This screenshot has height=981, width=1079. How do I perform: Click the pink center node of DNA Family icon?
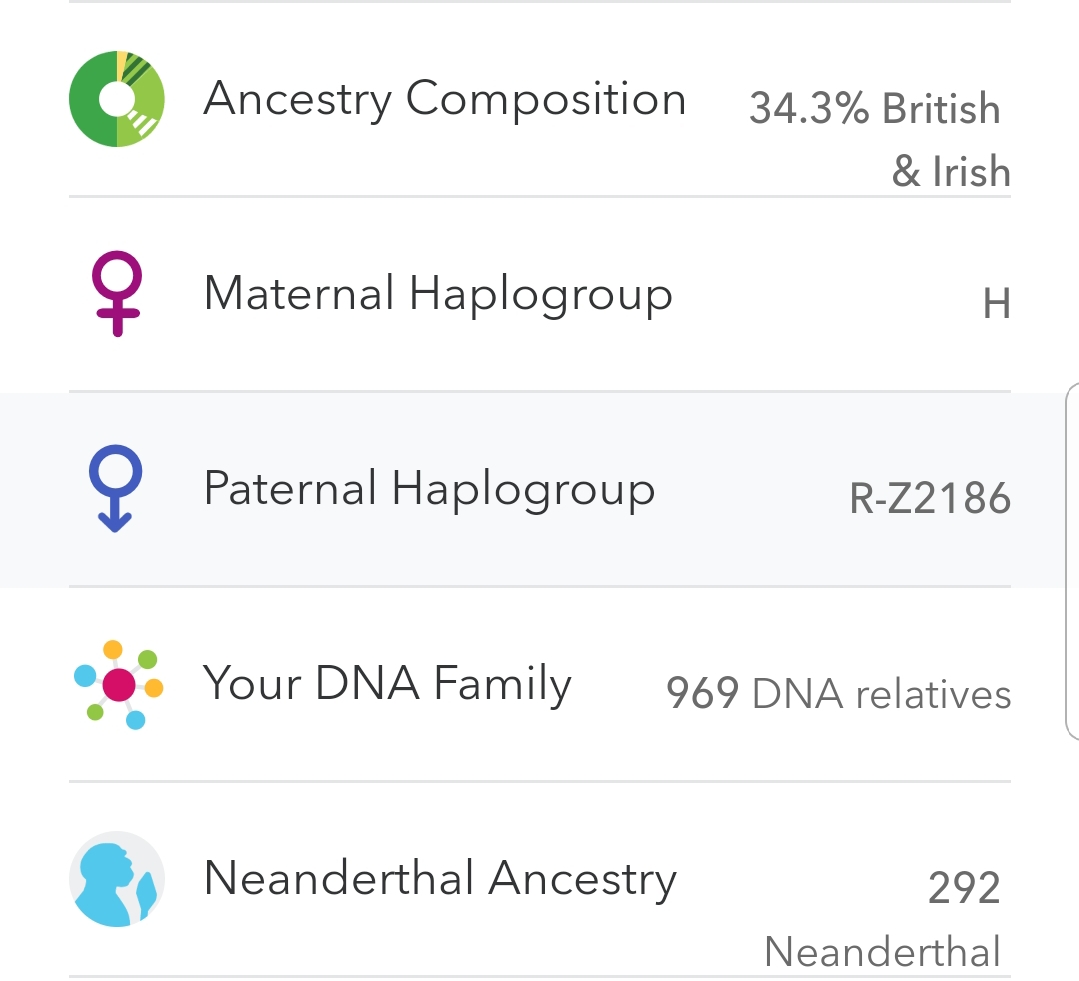pyautogui.click(x=119, y=684)
